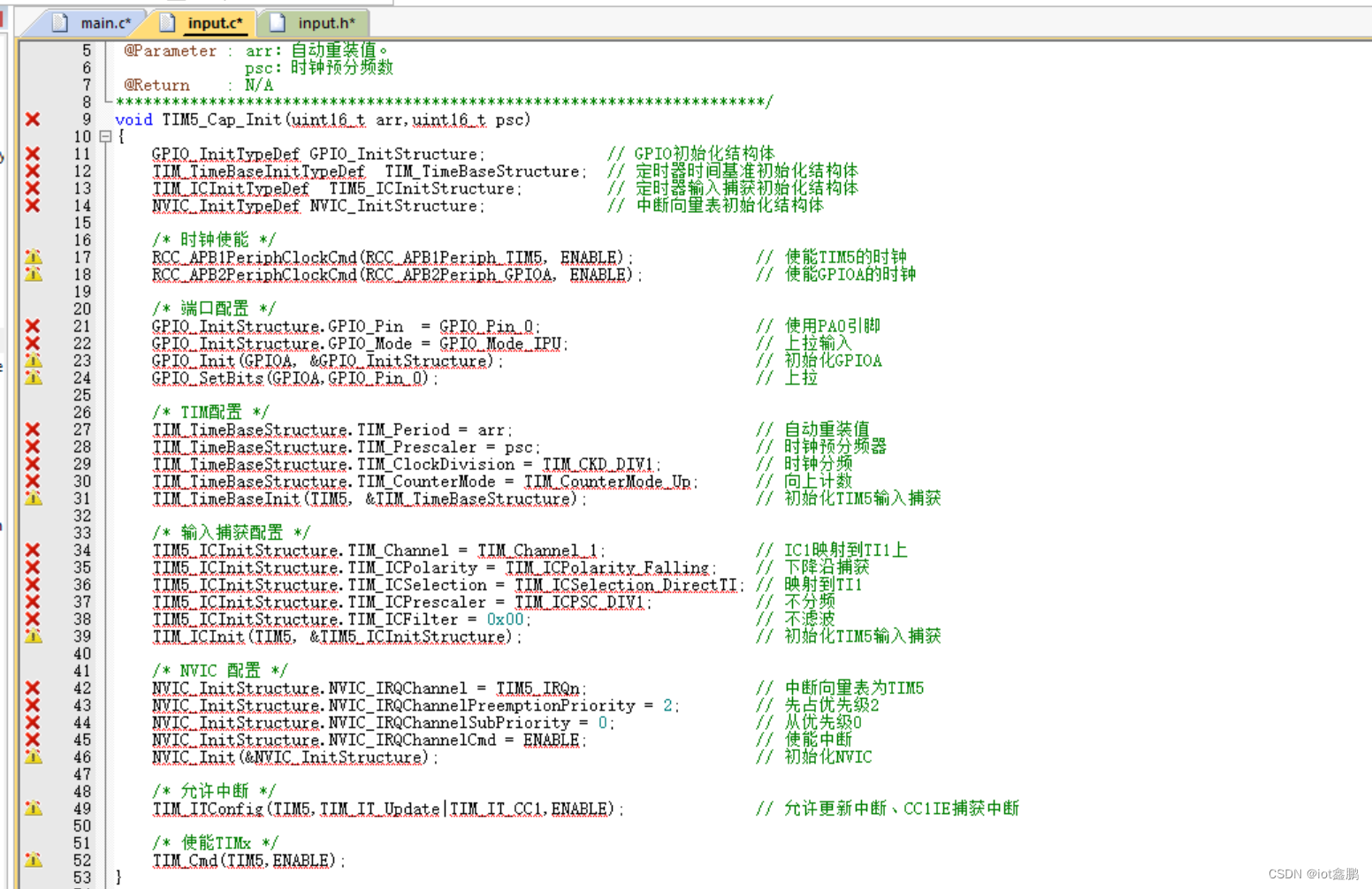Click NVIC_InitTypeDef on line 14
Image resolution: width=1372 pixels, height=889 pixels.
coord(225,206)
